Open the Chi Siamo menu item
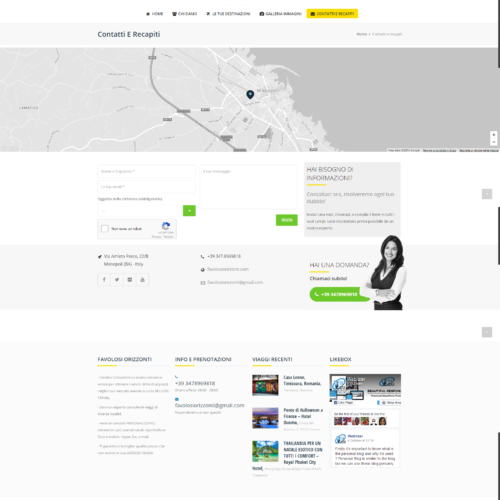 [x=184, y=14]
